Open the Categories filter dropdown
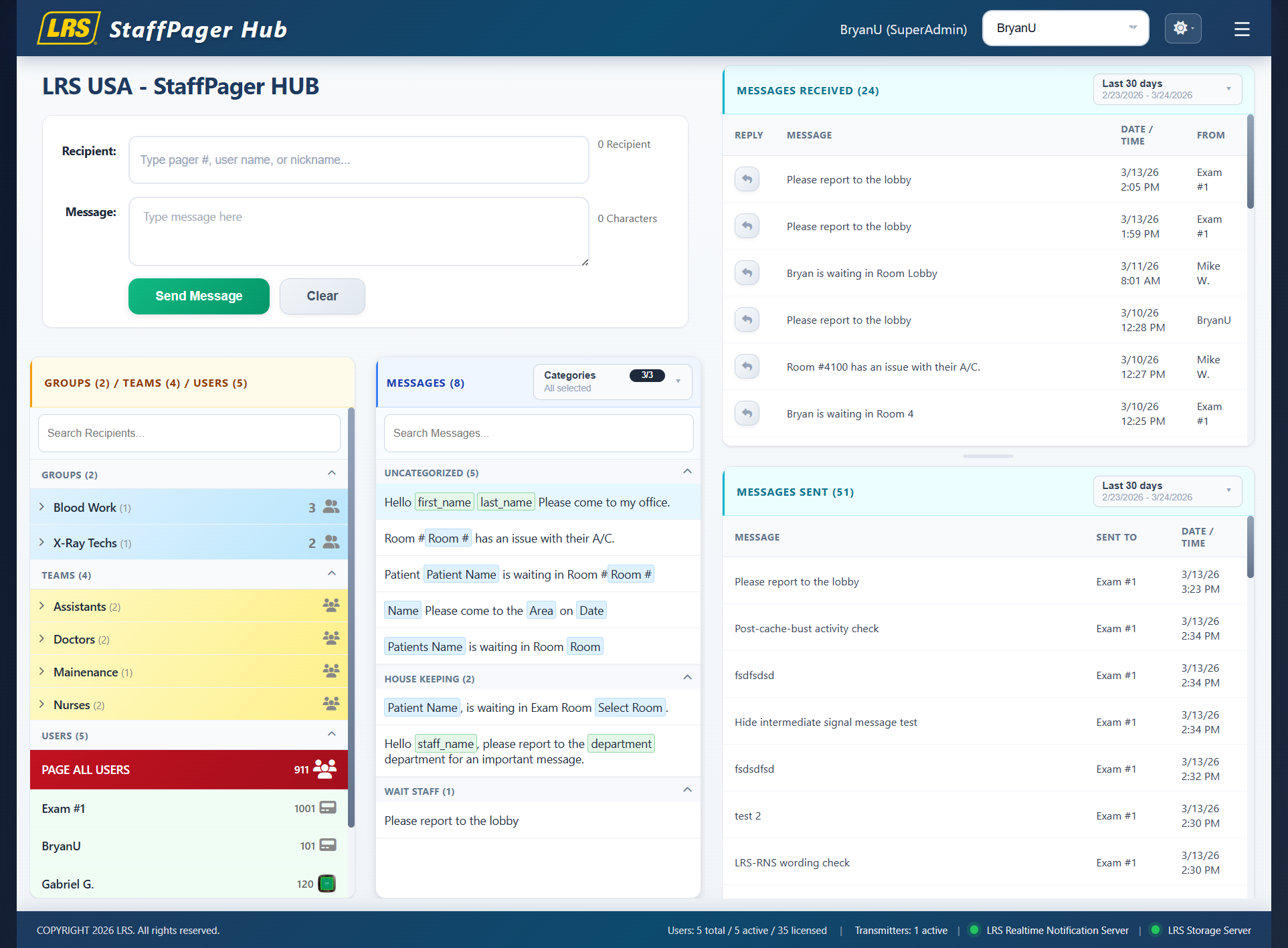Image resolution: width=1288 pixels, height=948 pixels. 612,381
